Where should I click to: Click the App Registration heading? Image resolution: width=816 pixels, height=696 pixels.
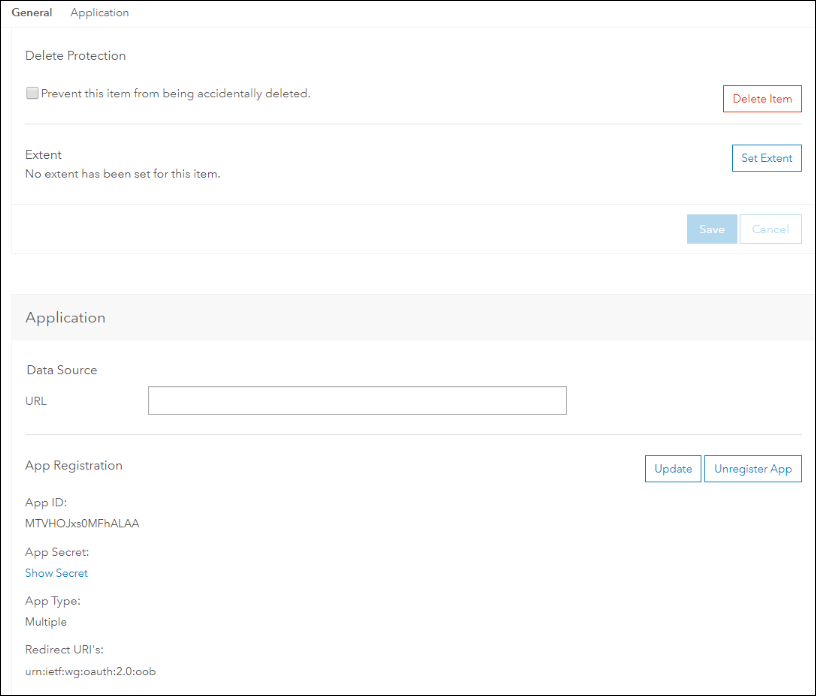(74, 465)
